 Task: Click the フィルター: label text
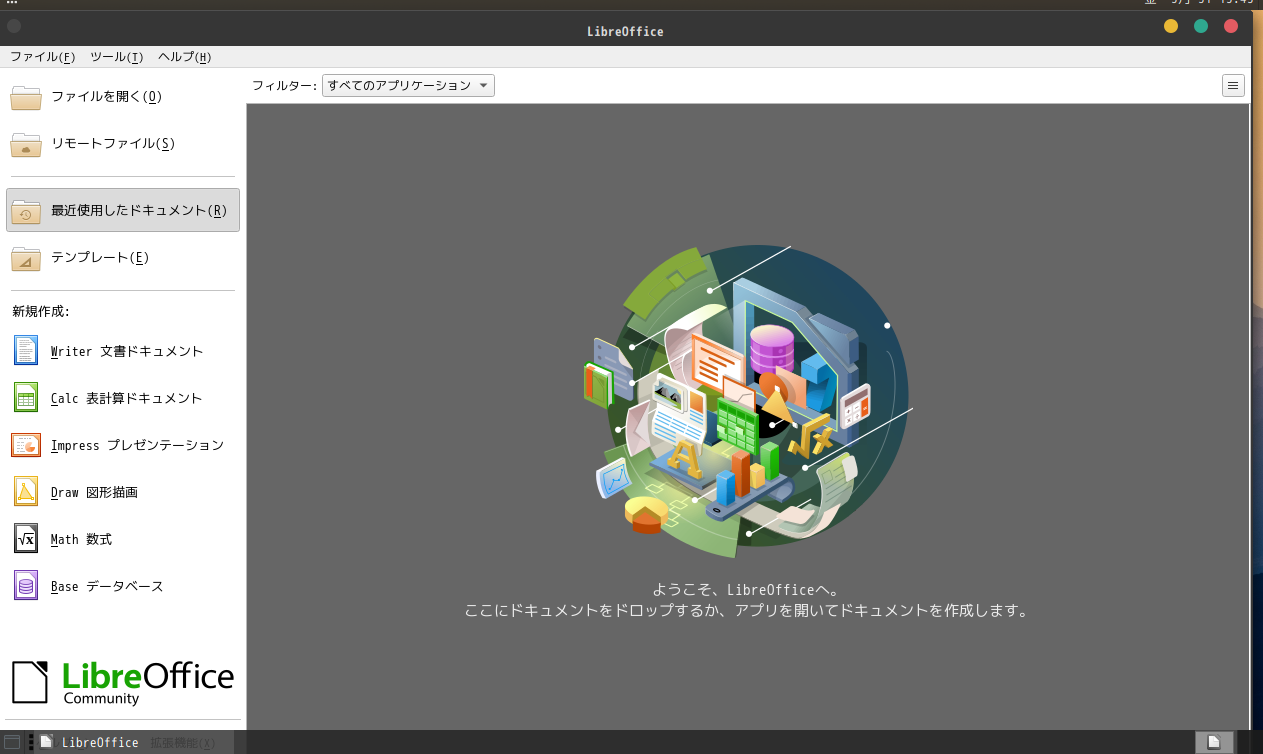click(x=284, y=86)
